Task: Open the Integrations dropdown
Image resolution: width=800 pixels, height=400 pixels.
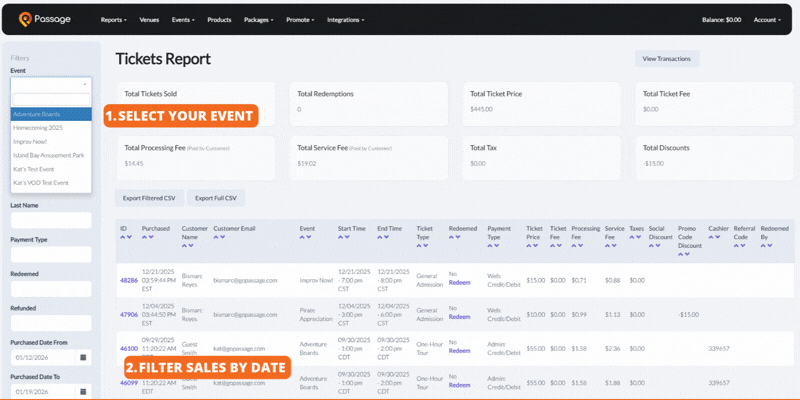Action: point(345,20)
